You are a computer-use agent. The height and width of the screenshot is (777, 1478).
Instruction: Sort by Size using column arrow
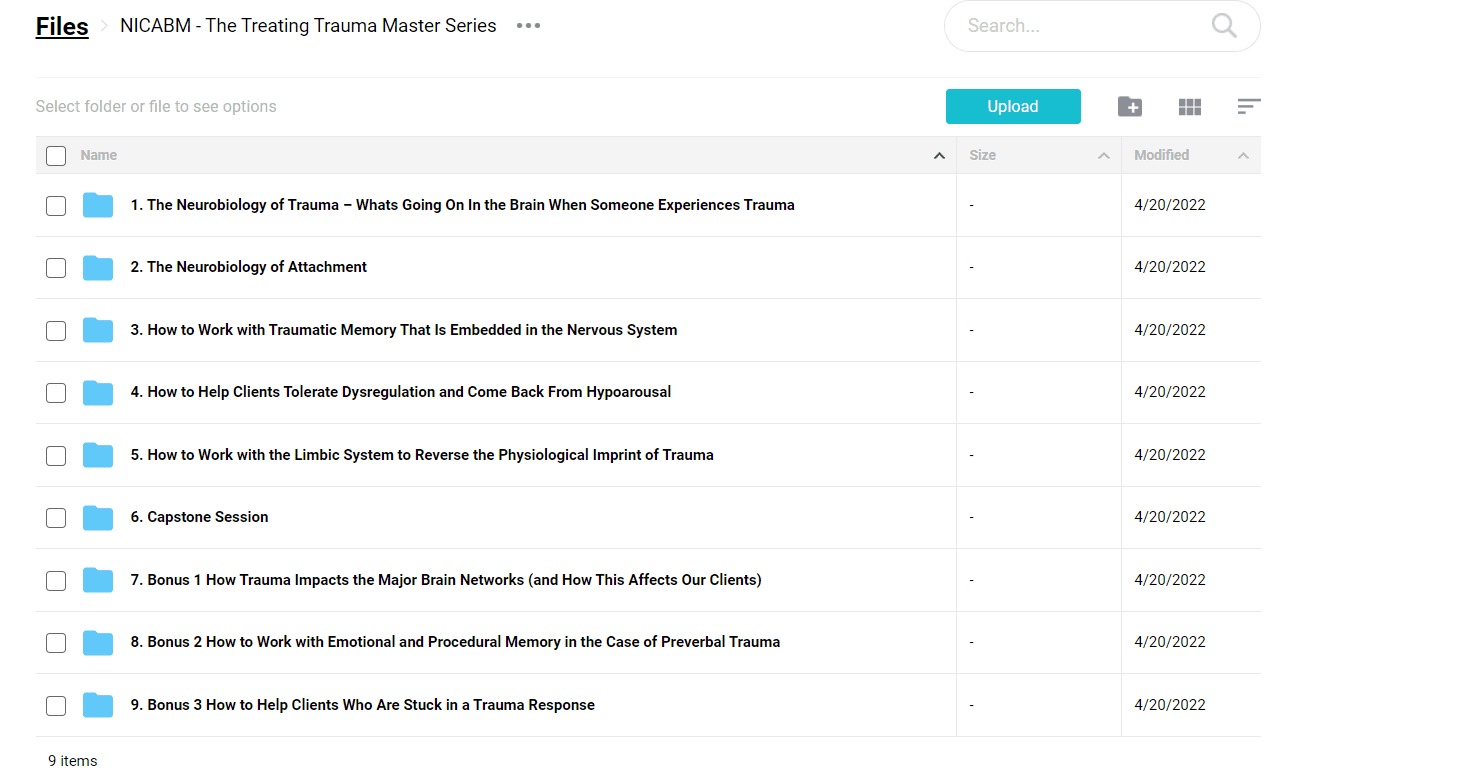[x=1104, y=156]
